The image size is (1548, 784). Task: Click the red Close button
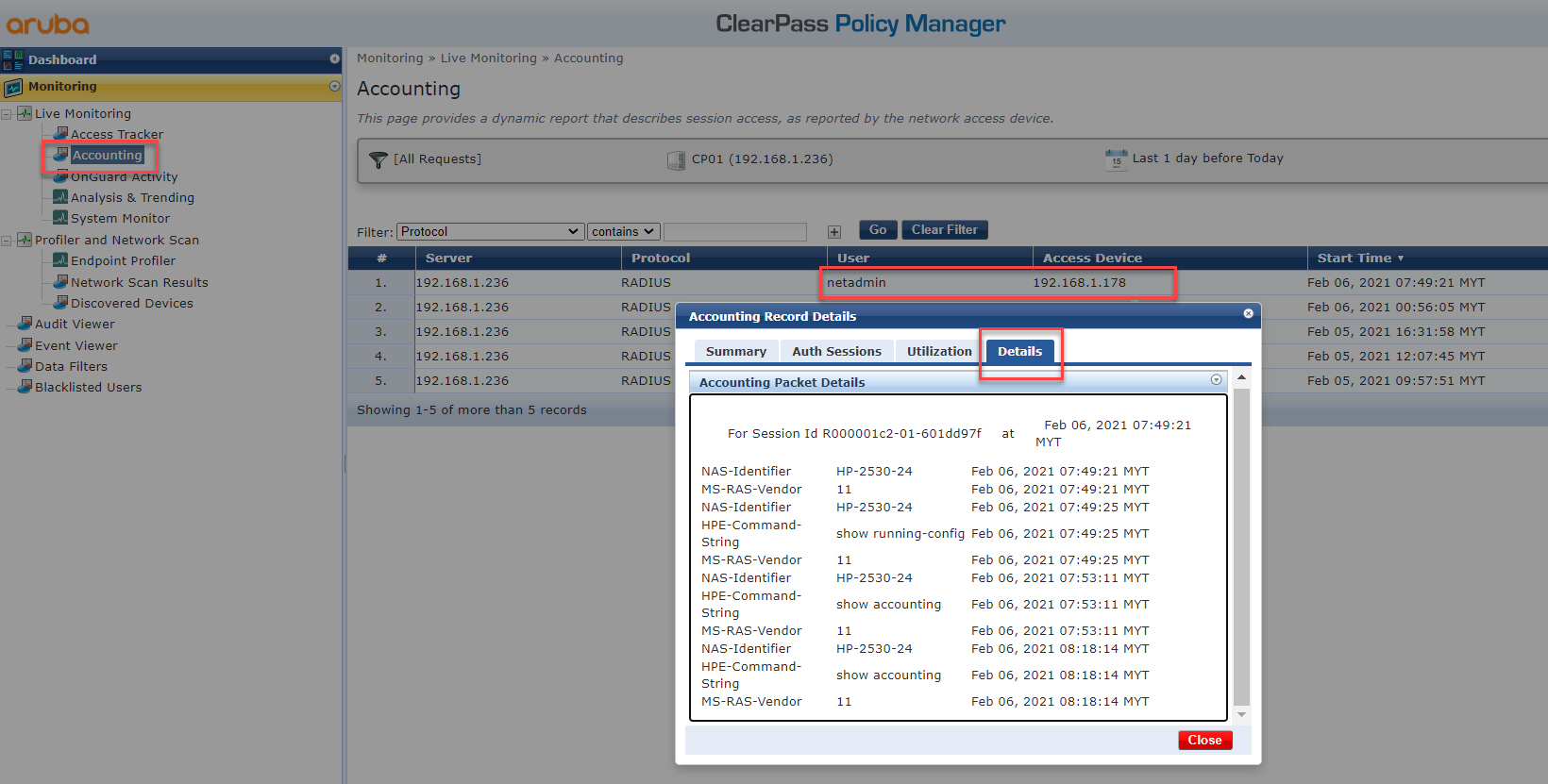point(1204,740)
